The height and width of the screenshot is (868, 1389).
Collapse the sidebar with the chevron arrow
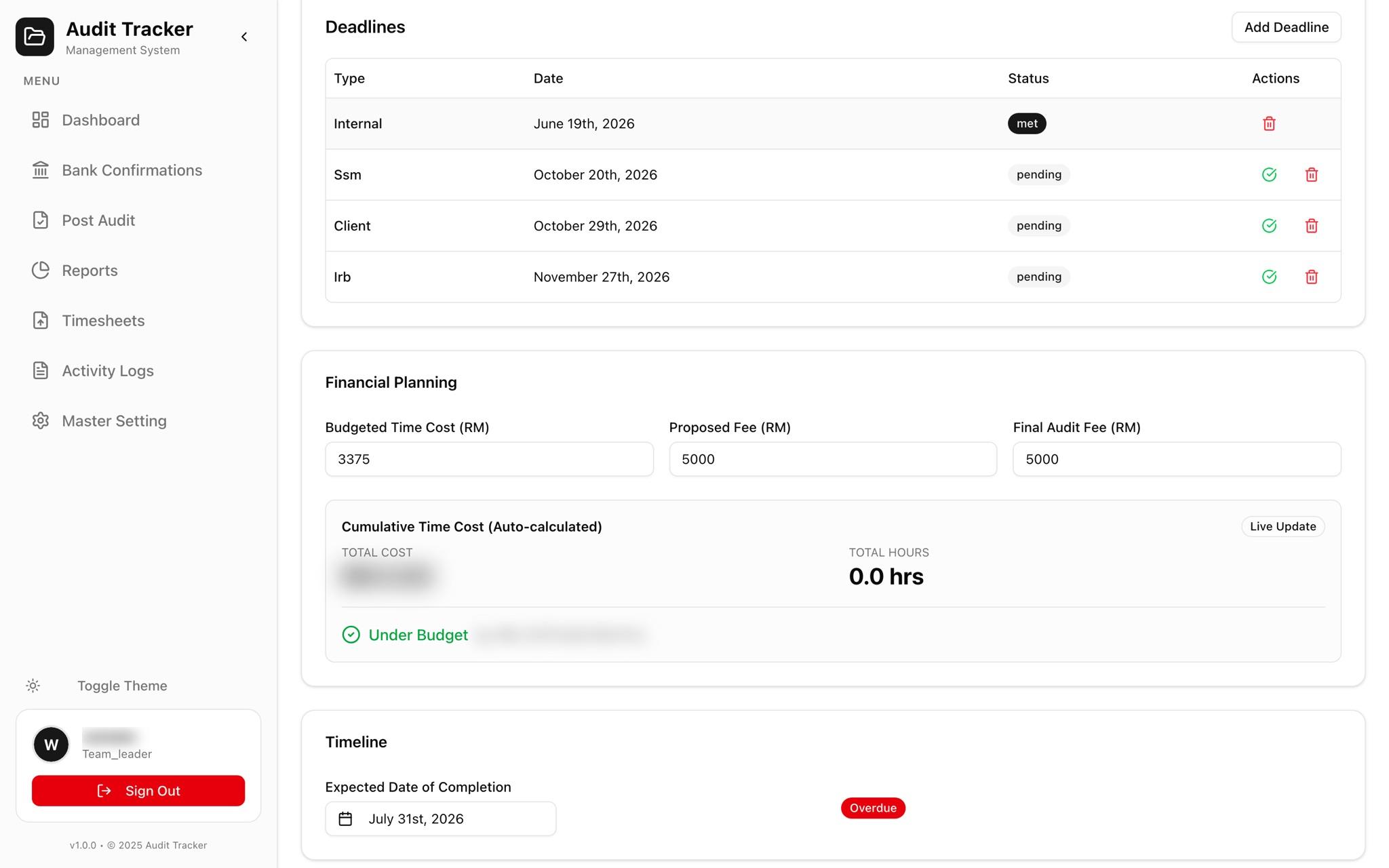click(244, 37)
